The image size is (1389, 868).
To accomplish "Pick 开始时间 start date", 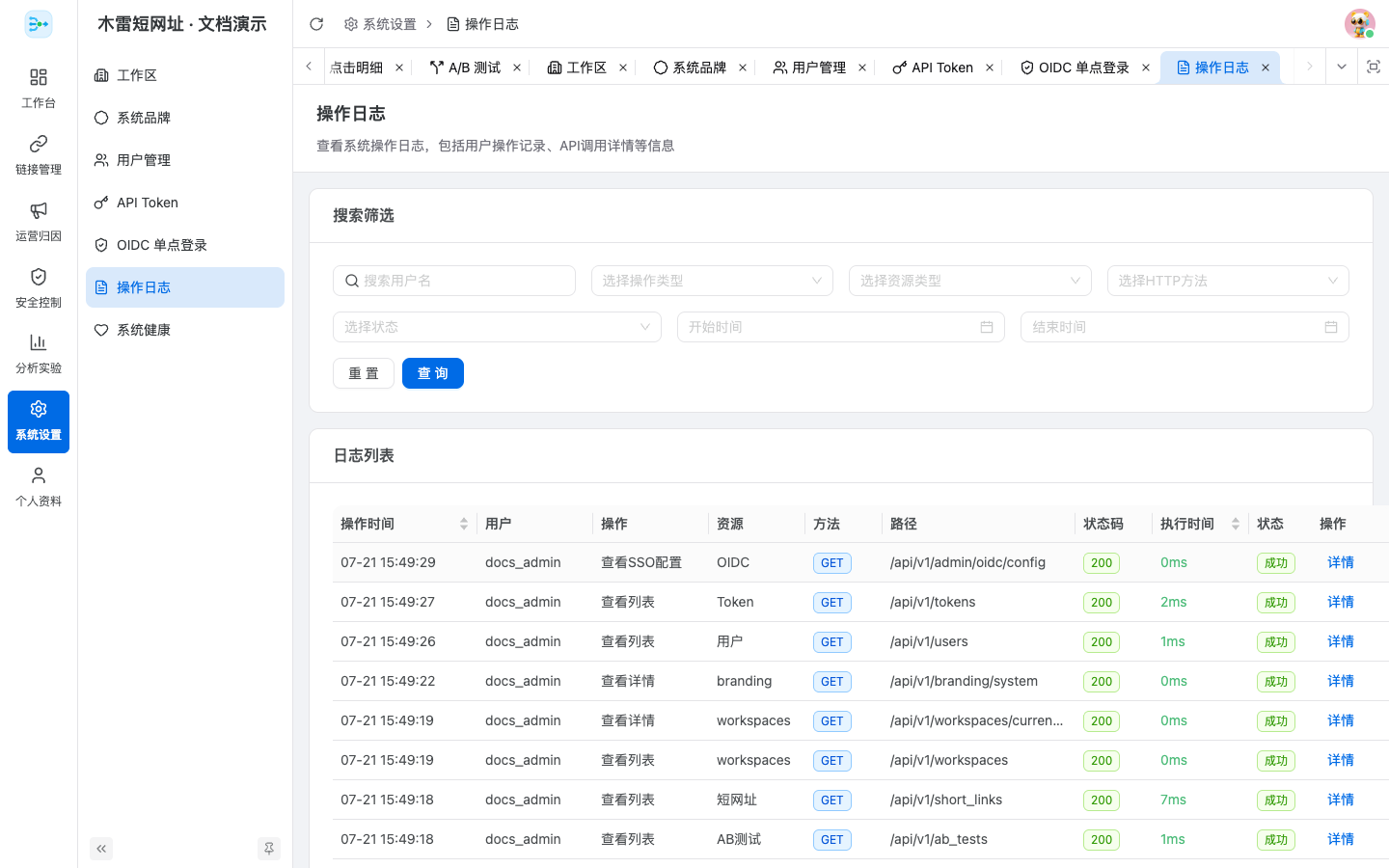I will coord(841,327).
